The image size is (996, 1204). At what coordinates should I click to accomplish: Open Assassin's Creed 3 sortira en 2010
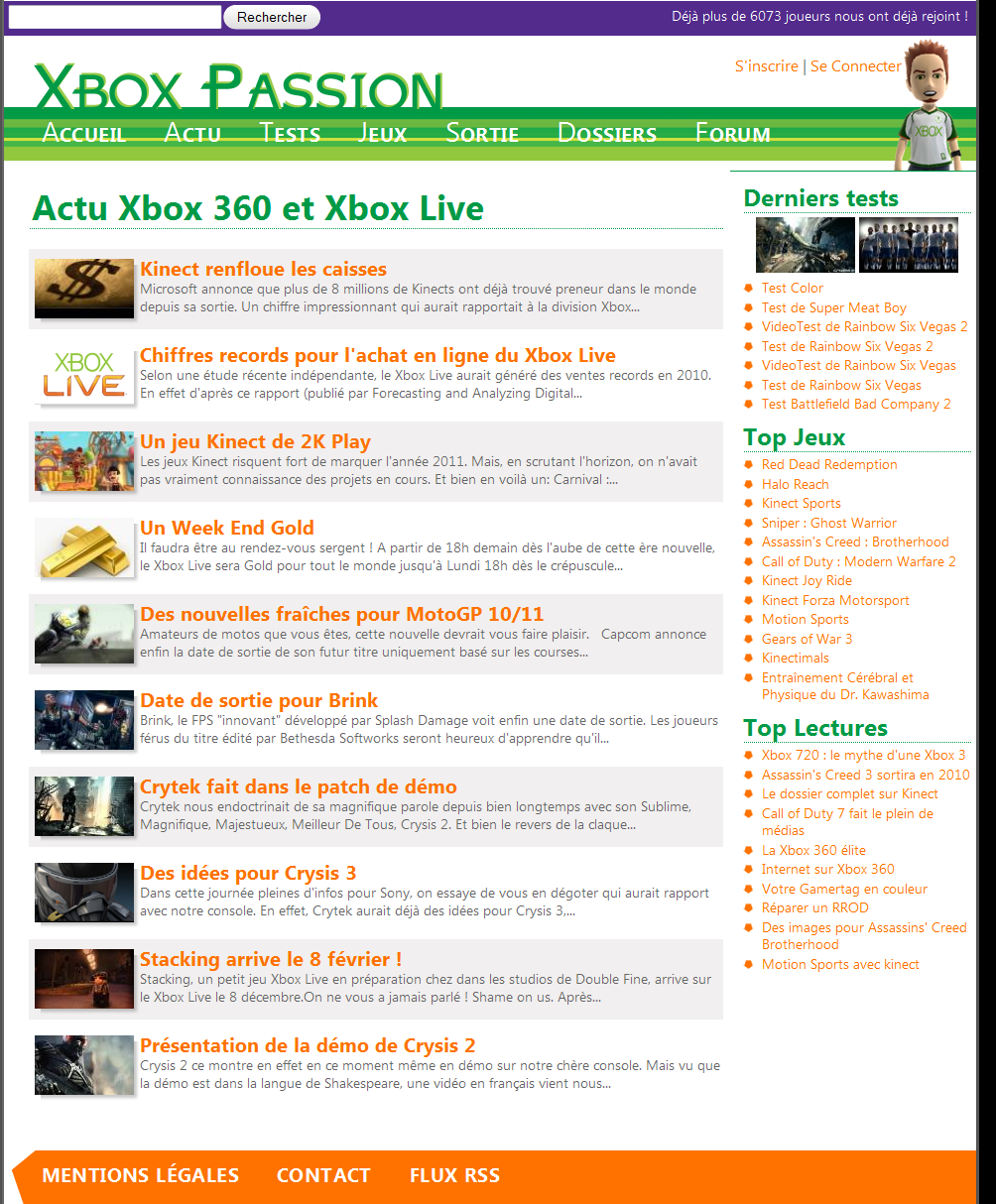point(866,775)
